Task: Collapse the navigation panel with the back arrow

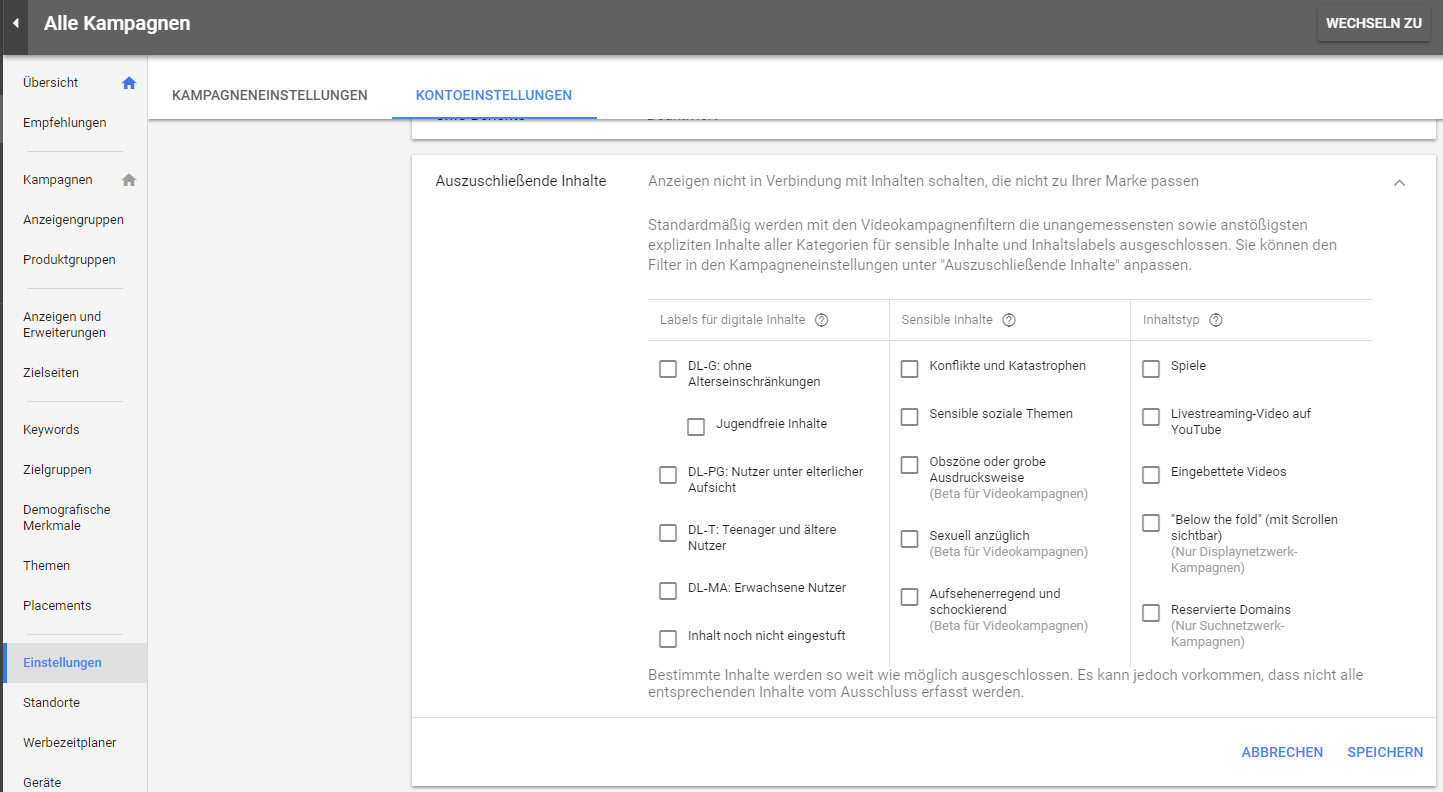Action: click(x=15, y=23)
